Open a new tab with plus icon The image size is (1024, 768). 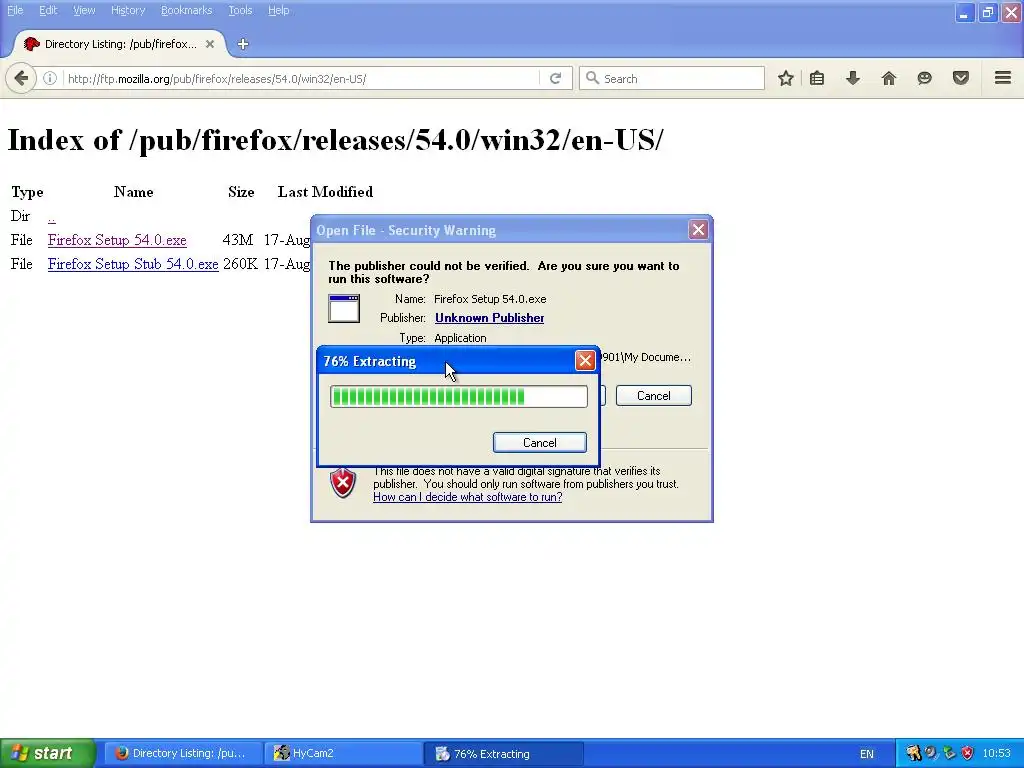243,44
